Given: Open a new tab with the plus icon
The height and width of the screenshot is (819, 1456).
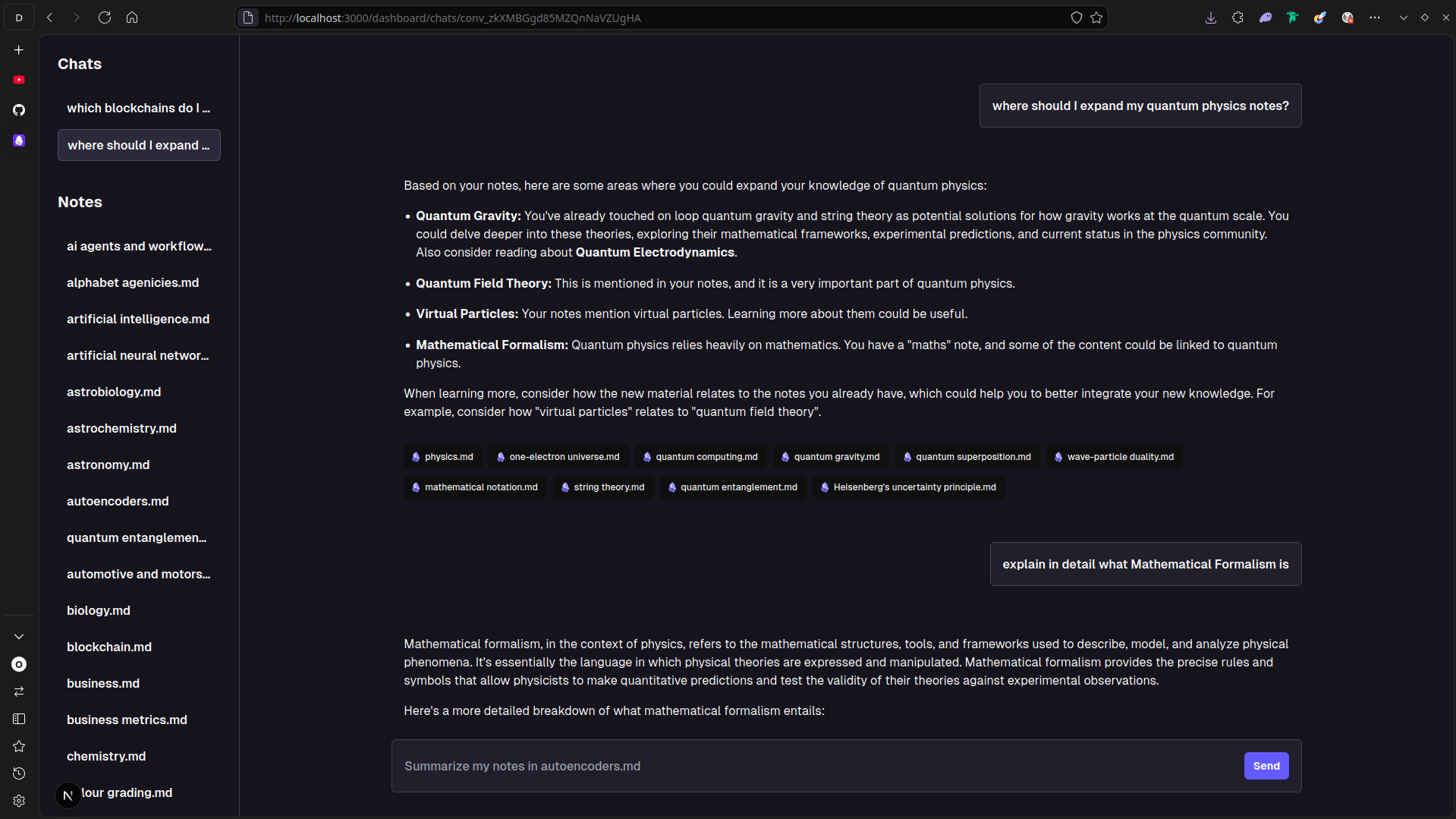Looking at the screenshot, I should point(18,49).
